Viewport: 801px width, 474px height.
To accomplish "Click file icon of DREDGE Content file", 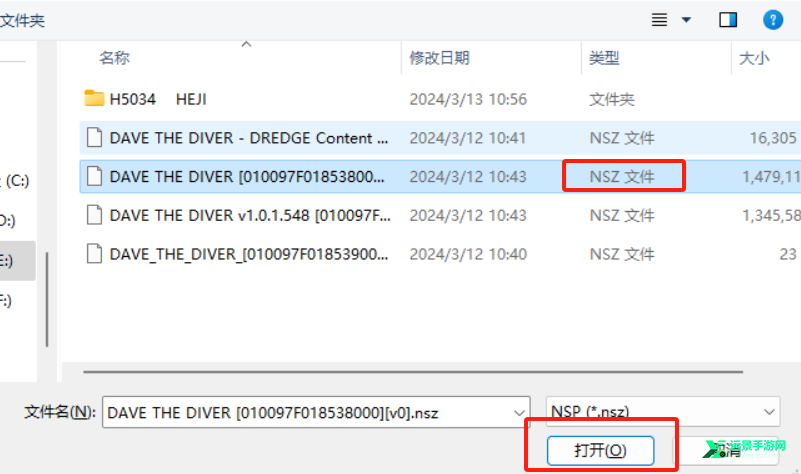I will (x=94, y=137).
